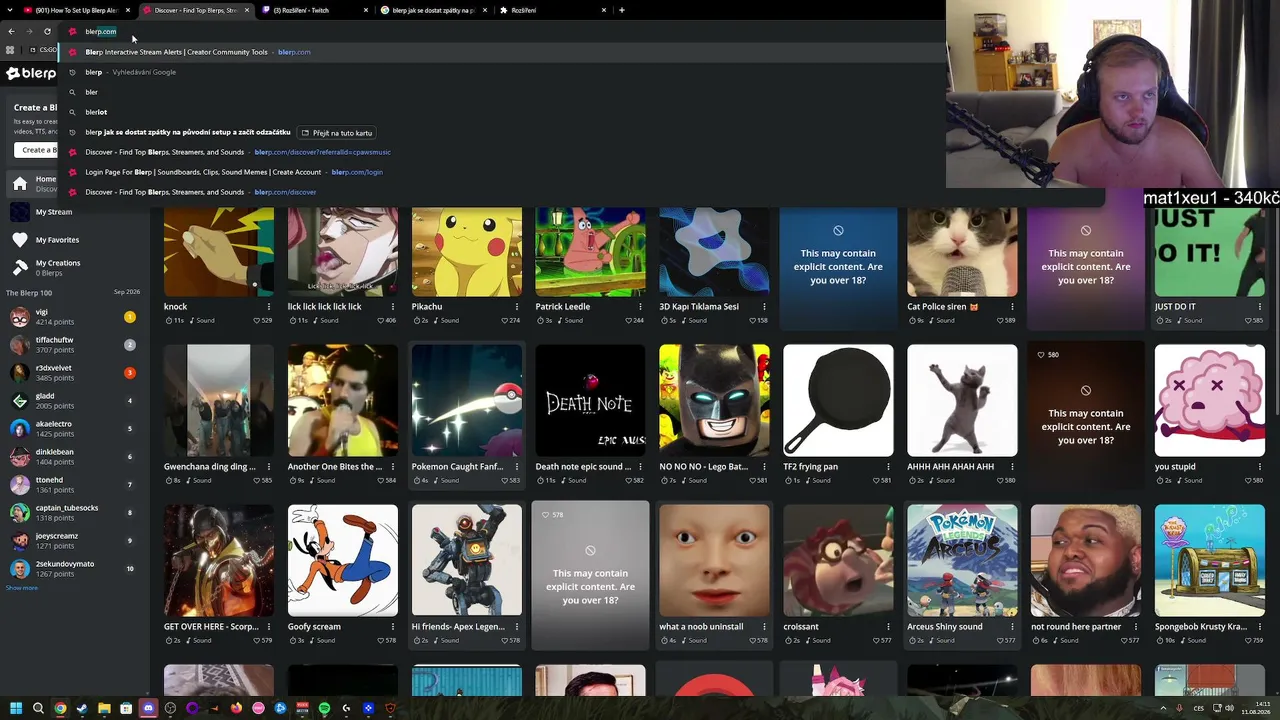Open the My Stream sidebar link
Screen dimensions: 1280x720
(54, 212)
